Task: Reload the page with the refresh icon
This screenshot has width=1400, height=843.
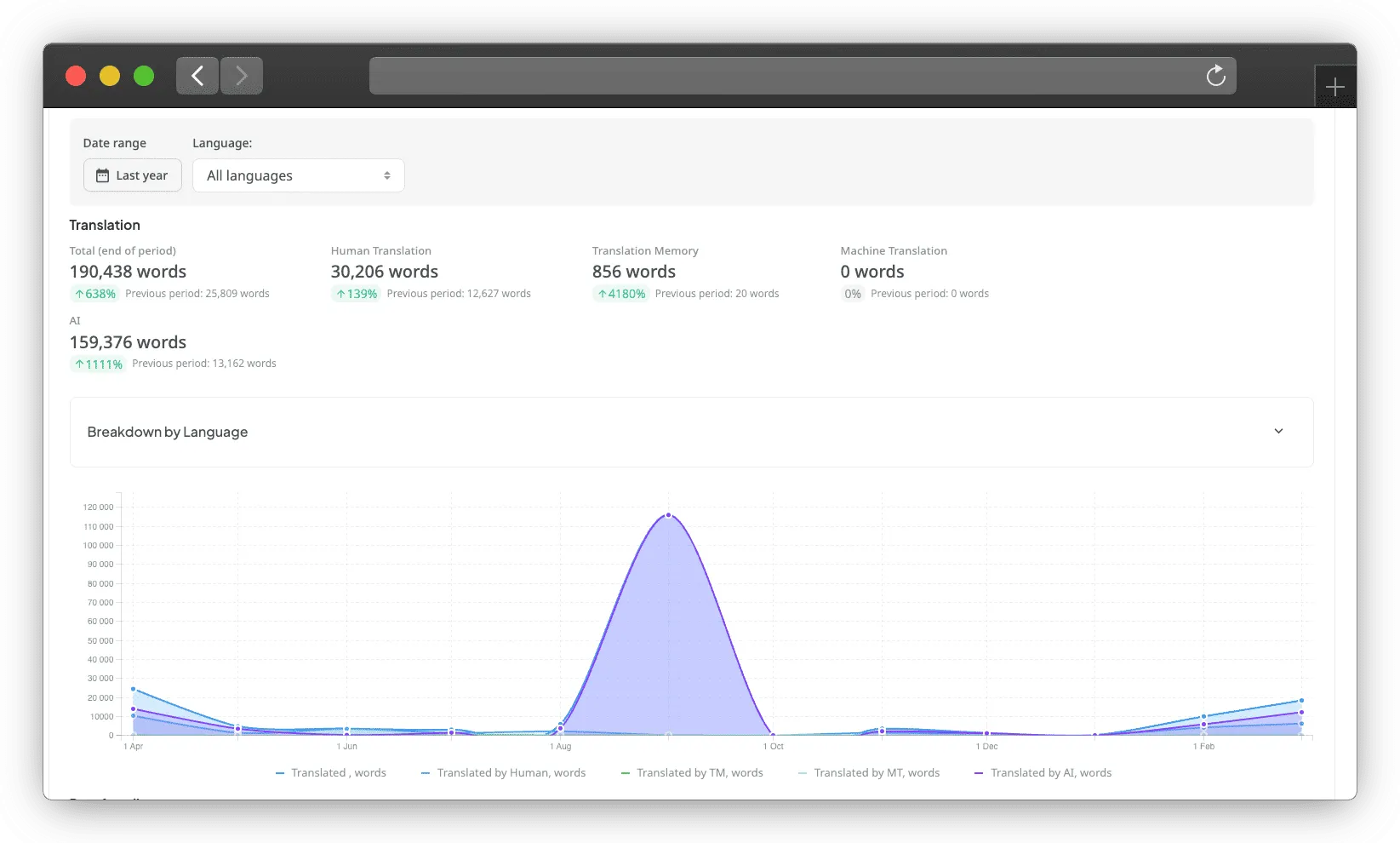Action: 1215,76
